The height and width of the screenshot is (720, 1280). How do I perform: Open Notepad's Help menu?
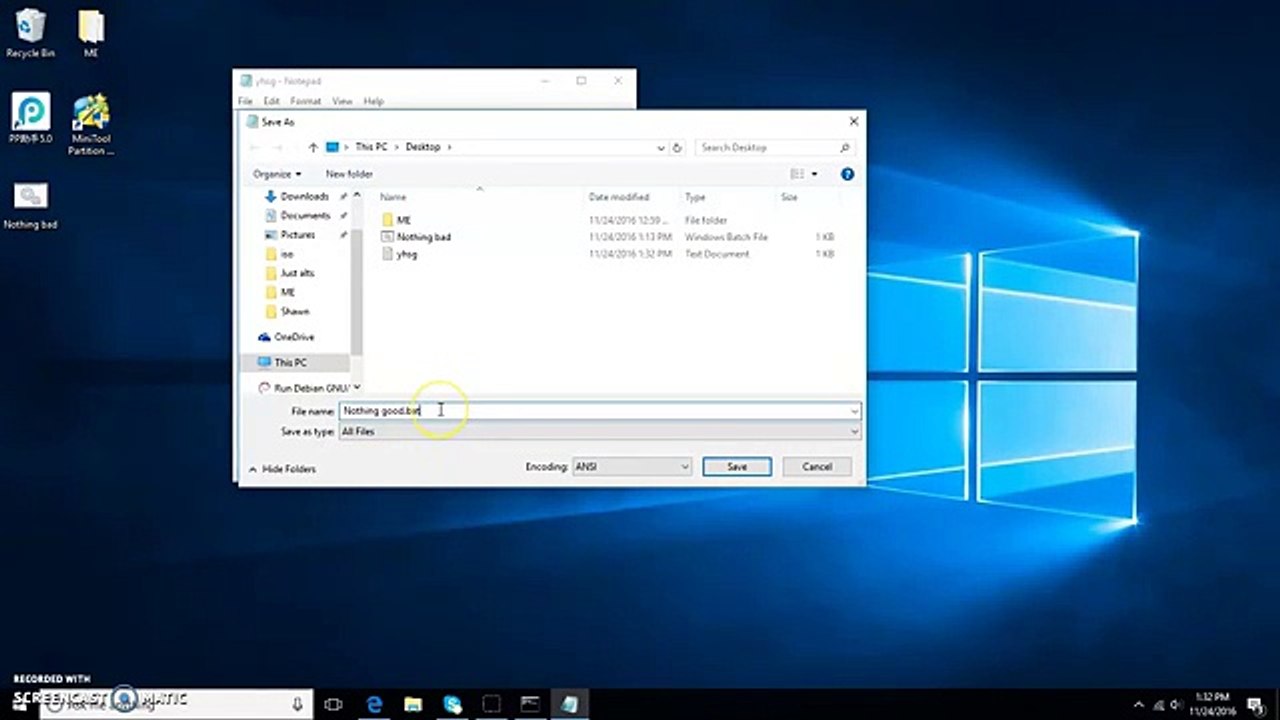click(x=373, y=101)
